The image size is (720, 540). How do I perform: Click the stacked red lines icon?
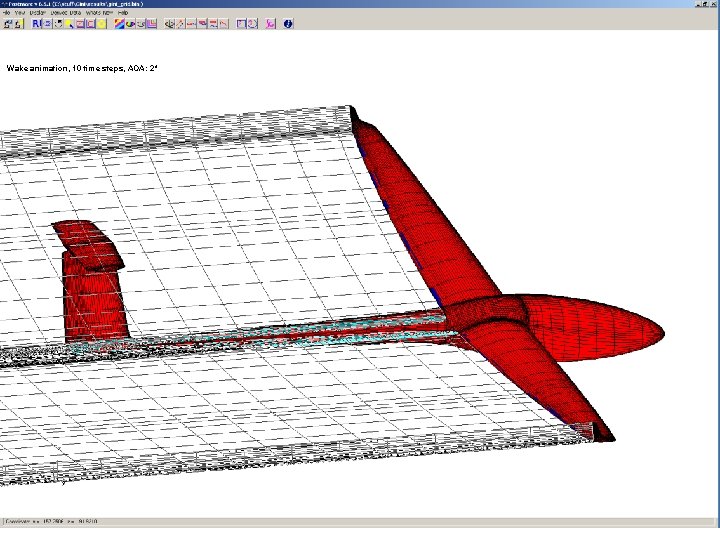coord(213,23)
